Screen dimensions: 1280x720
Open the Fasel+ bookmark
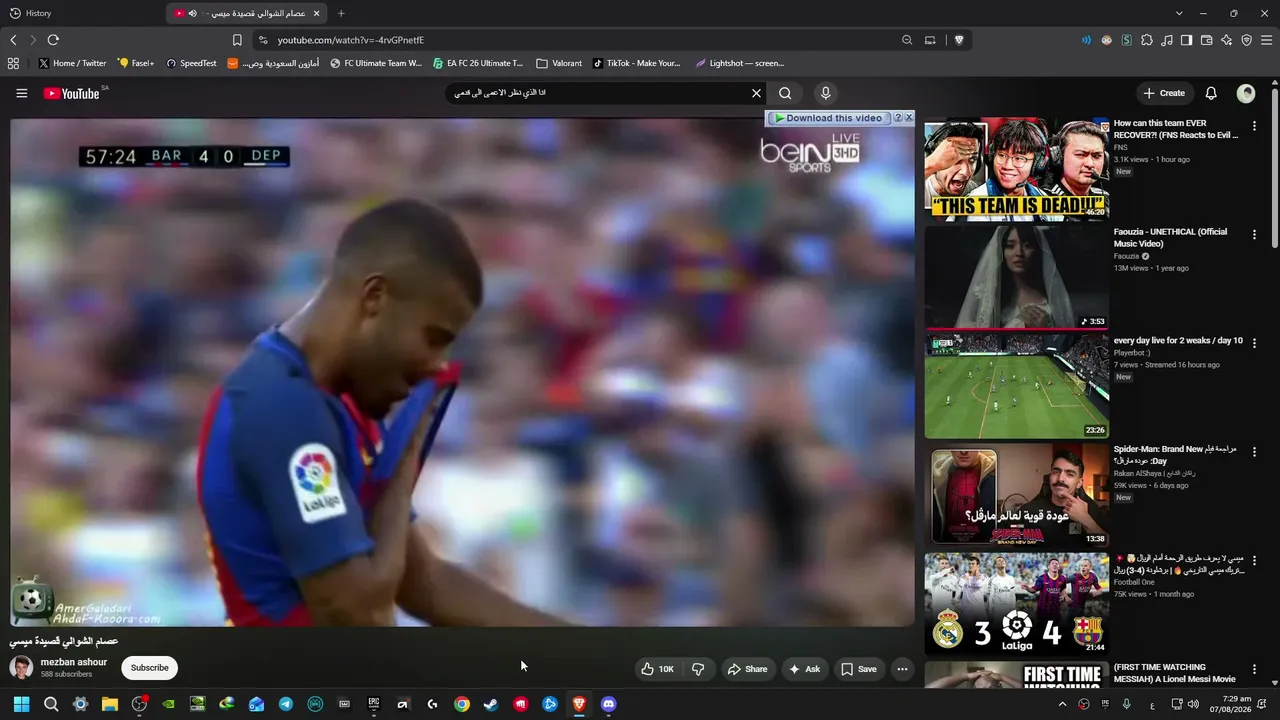(x=136, y=63)
